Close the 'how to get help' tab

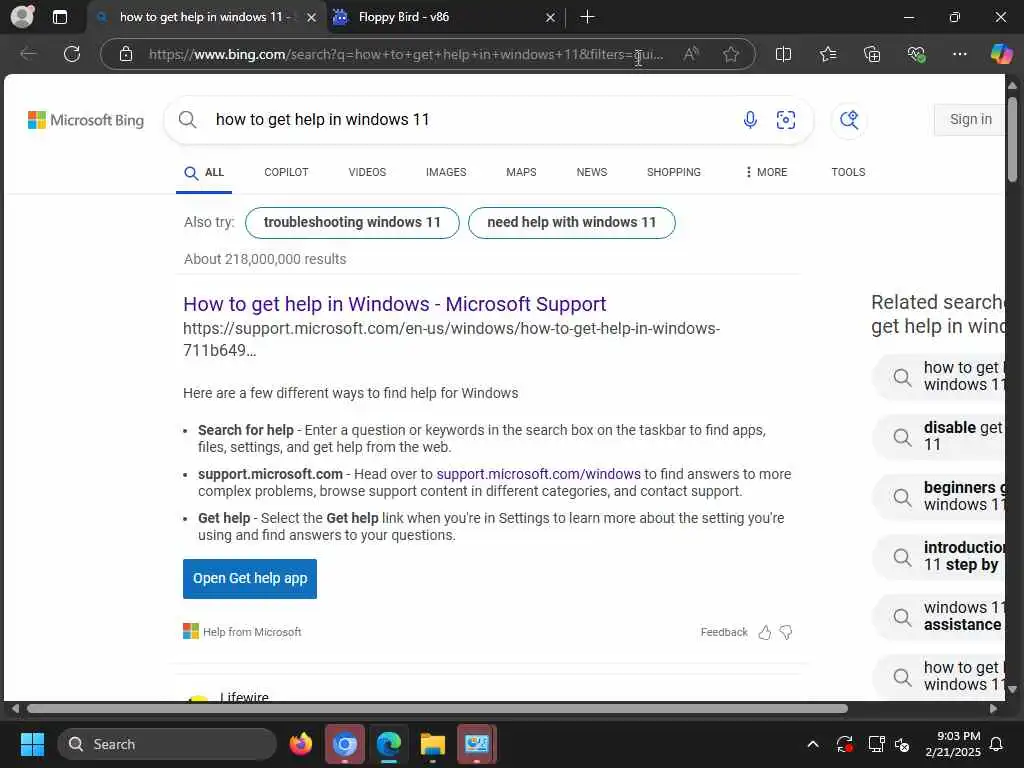pyautogui.click(x=312, y=18)
